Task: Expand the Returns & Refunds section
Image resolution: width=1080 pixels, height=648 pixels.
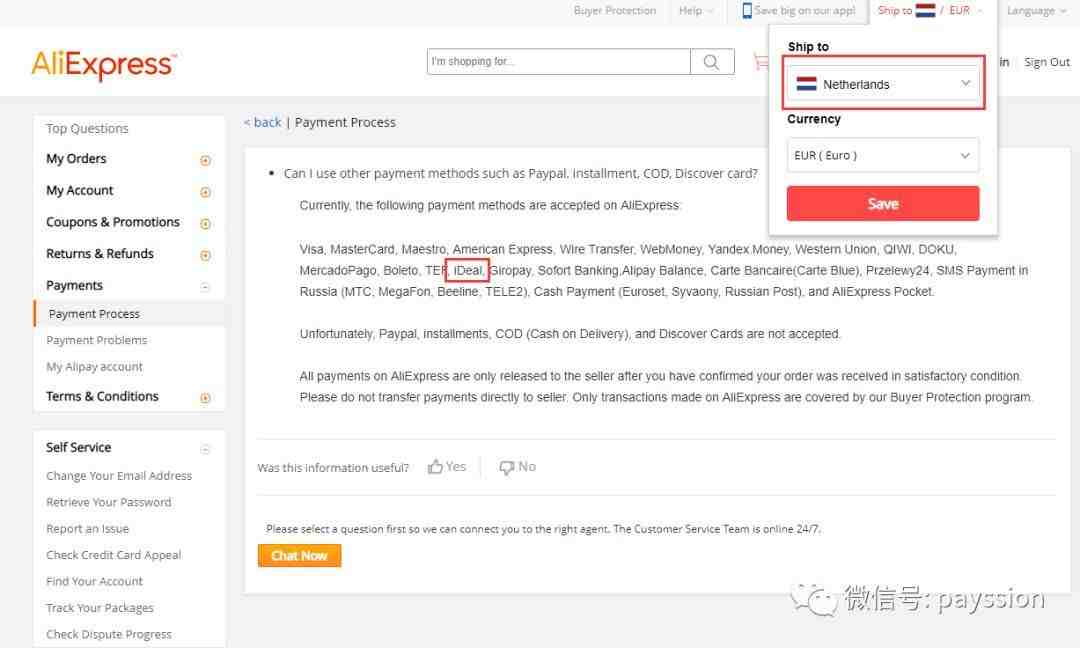Action: pyautogui.click(x=205, y=255)
